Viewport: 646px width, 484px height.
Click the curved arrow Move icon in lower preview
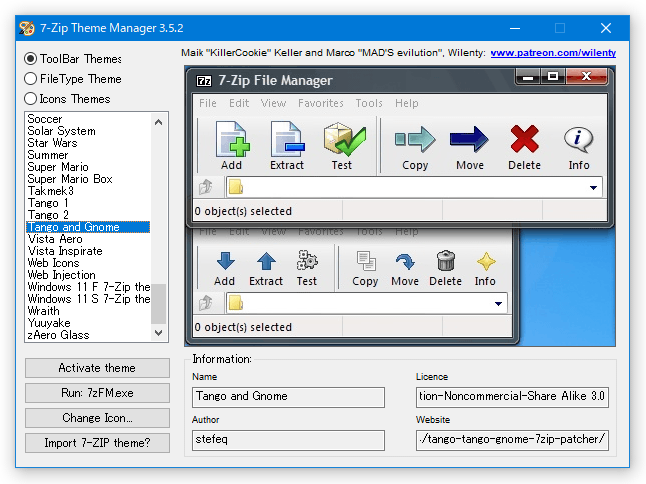tap(405, 261)
